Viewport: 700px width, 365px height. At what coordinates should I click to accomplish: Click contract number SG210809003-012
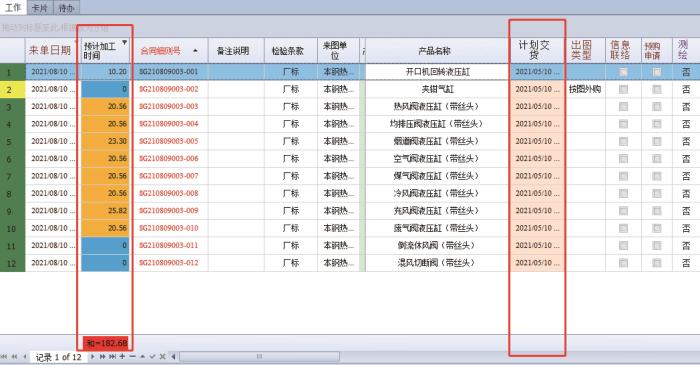169,263
